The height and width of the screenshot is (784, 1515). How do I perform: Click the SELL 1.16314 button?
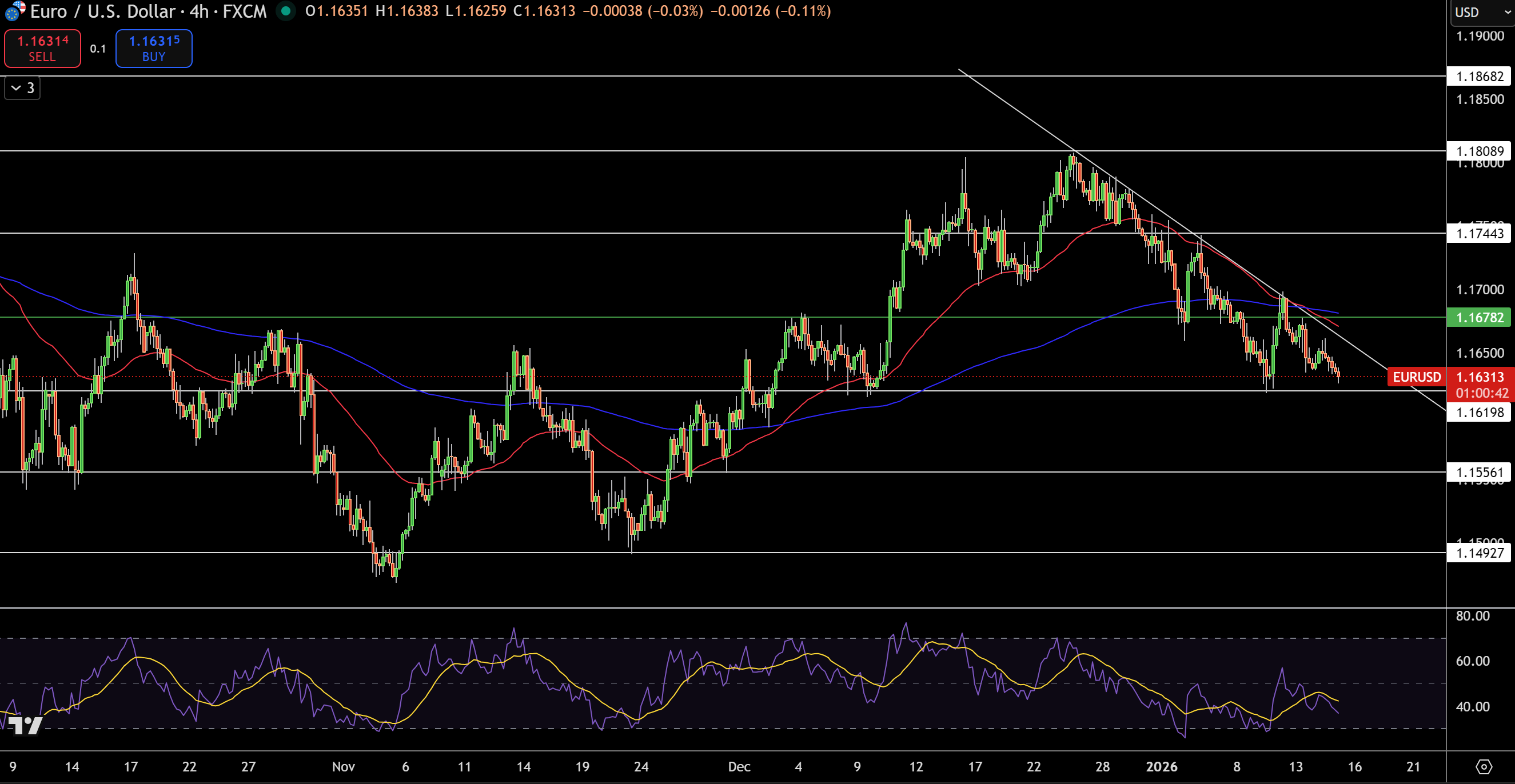[x=42, y=48]
